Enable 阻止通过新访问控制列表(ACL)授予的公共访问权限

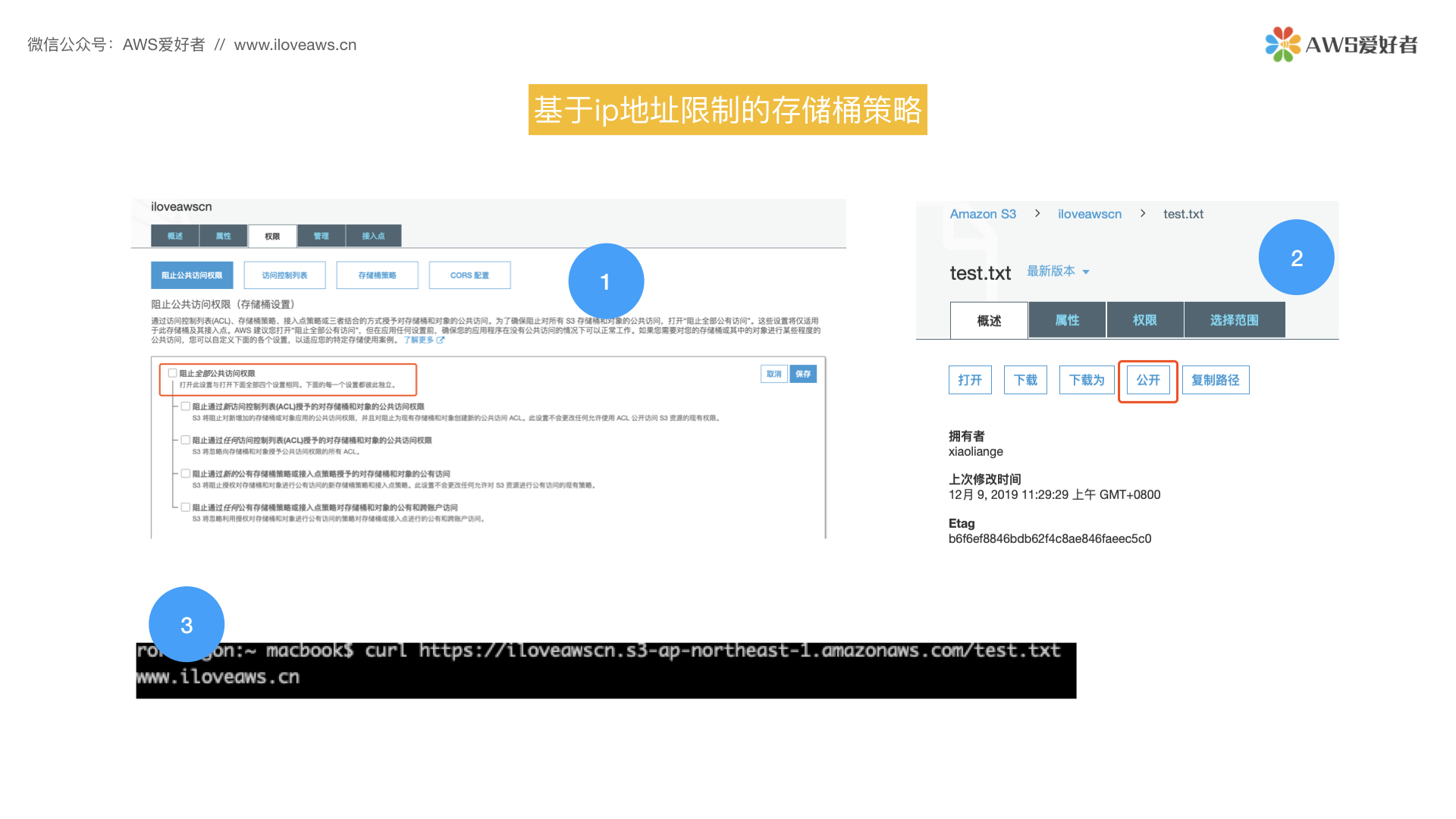coord(186,406)
